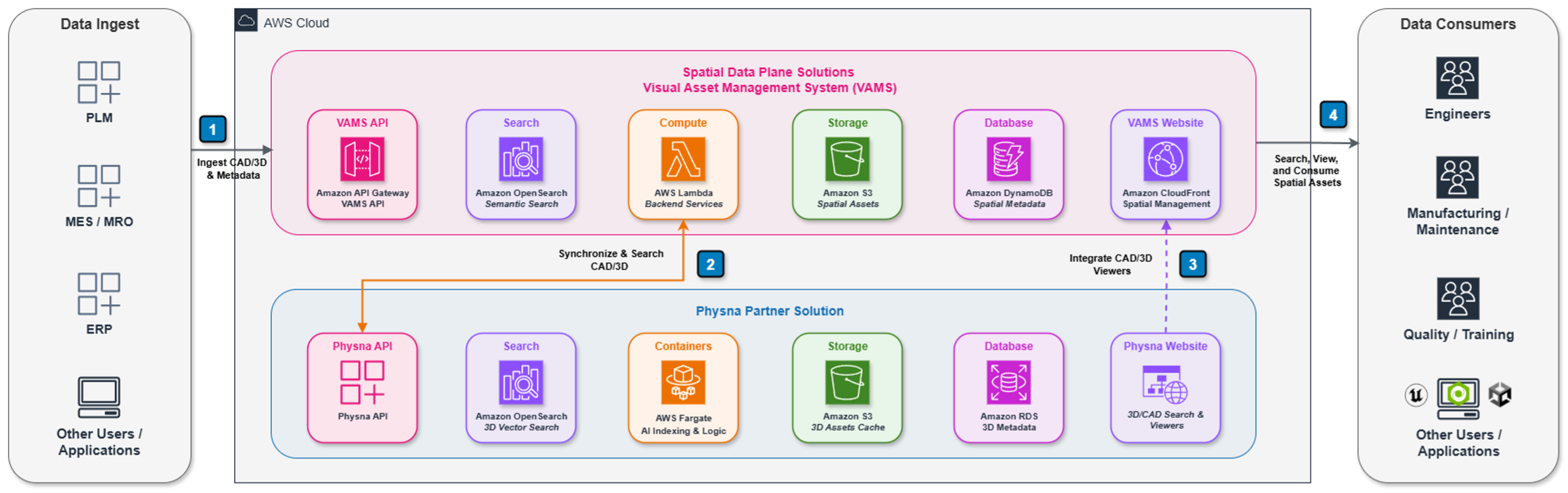Click the Quality / Training users icon
Image resolution: width=1568 pixels, height=493 pixels.
pyautogui.click(x=1457, y=299)
